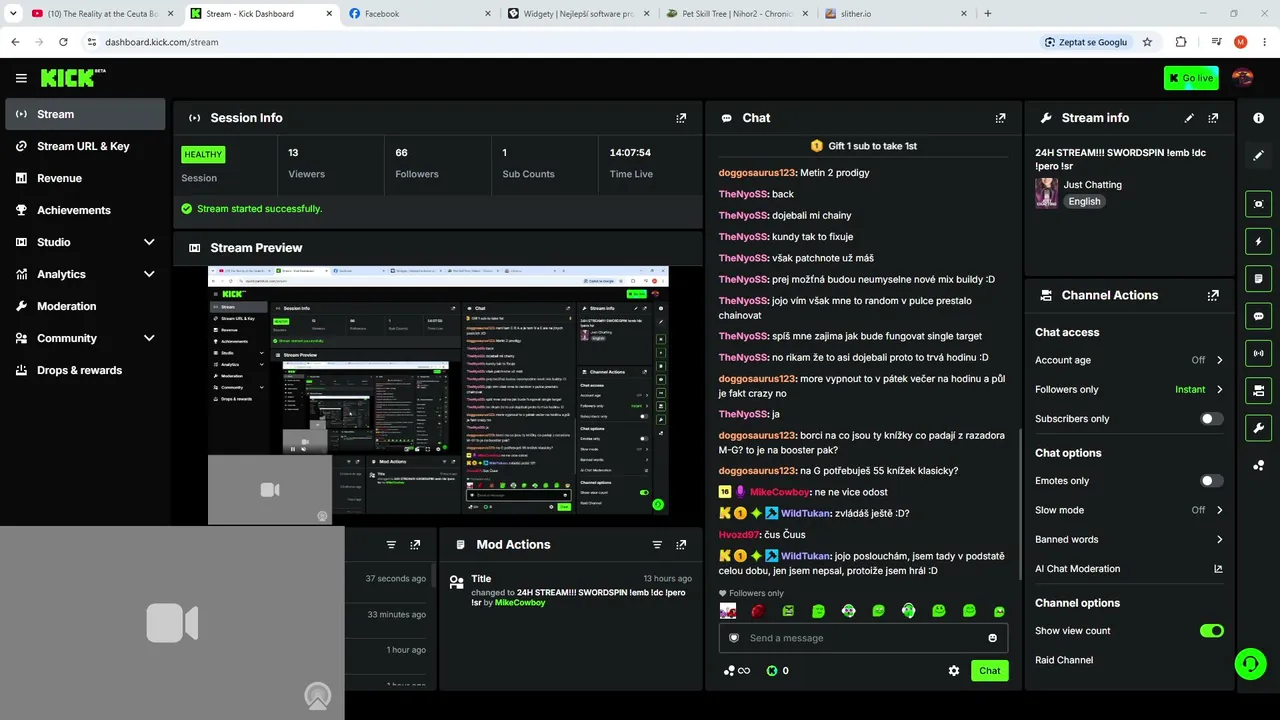The image size is (1280, 720).
Task: Open the Revenue page
Action: pos(85,178)
